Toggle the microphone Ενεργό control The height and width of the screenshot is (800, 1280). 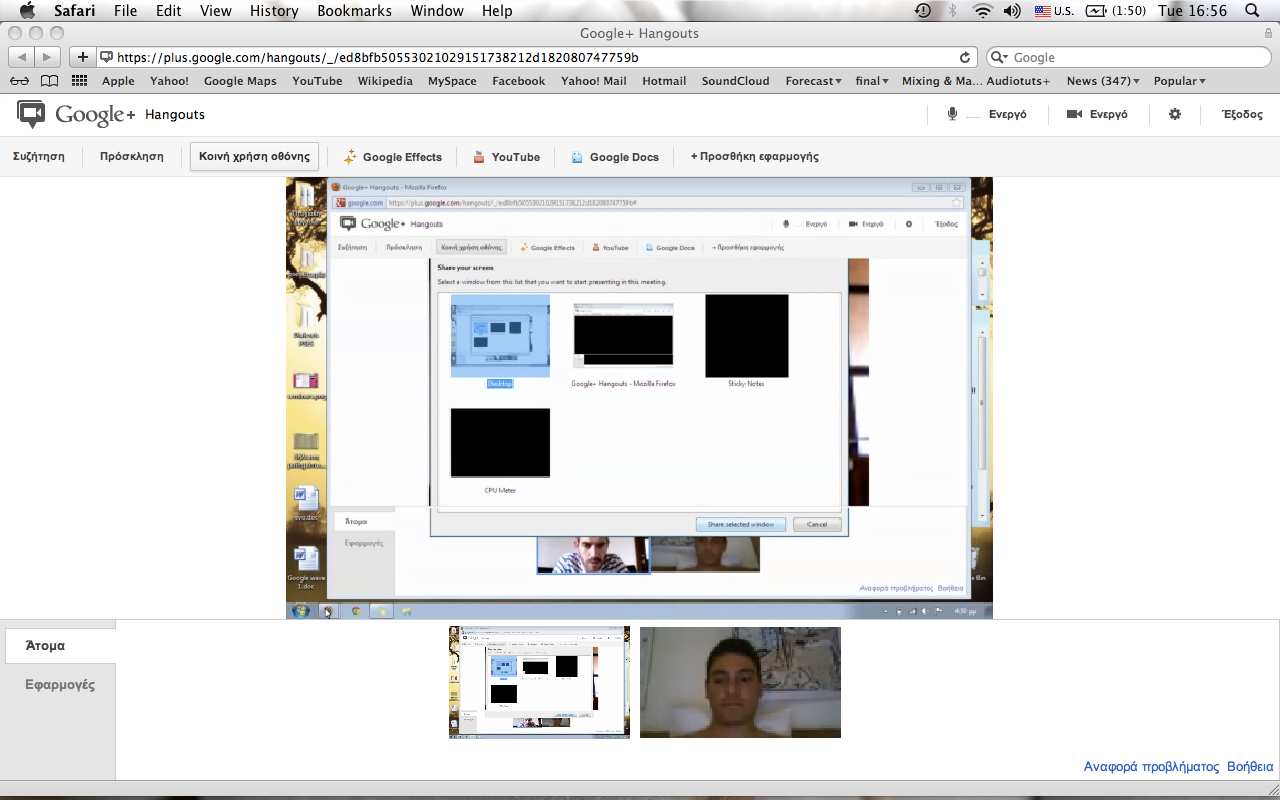pos(987,114)
